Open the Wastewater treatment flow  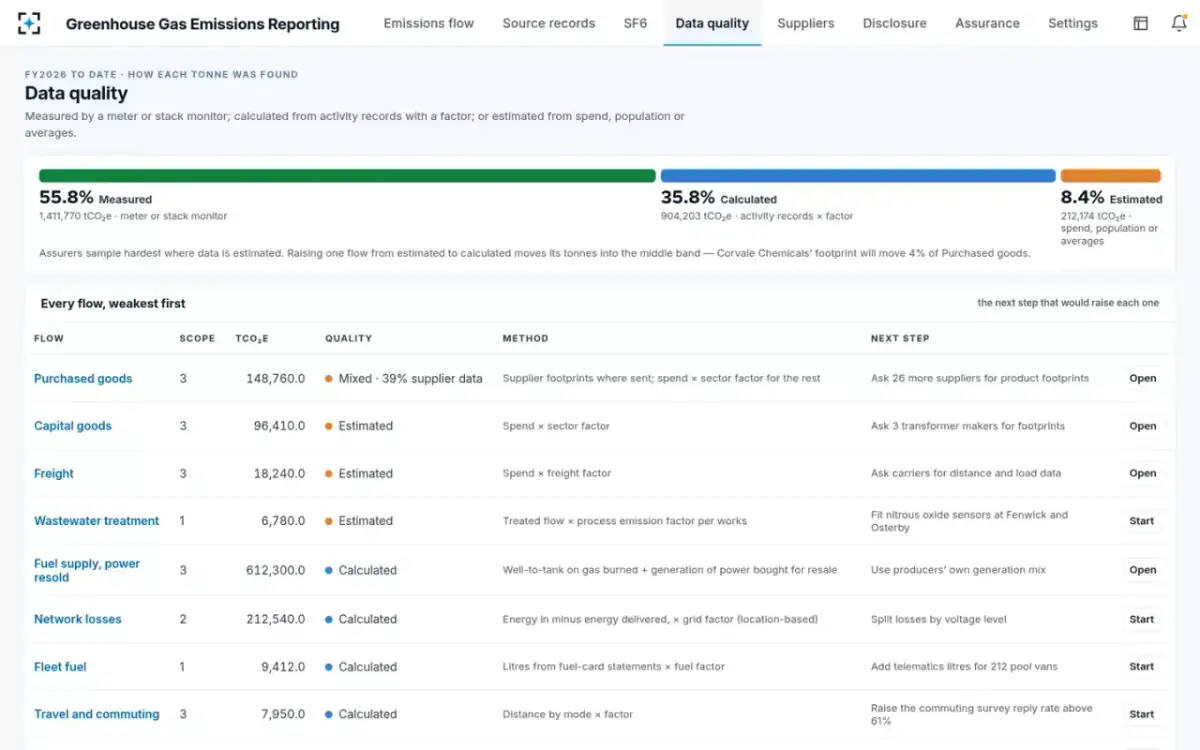tap(97, 521)
